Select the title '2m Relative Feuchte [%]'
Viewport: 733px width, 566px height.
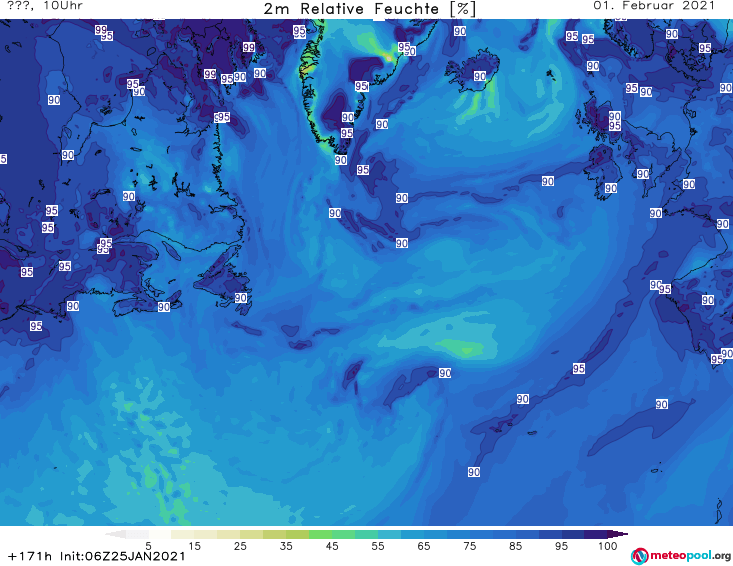click(x=370, y=9)
